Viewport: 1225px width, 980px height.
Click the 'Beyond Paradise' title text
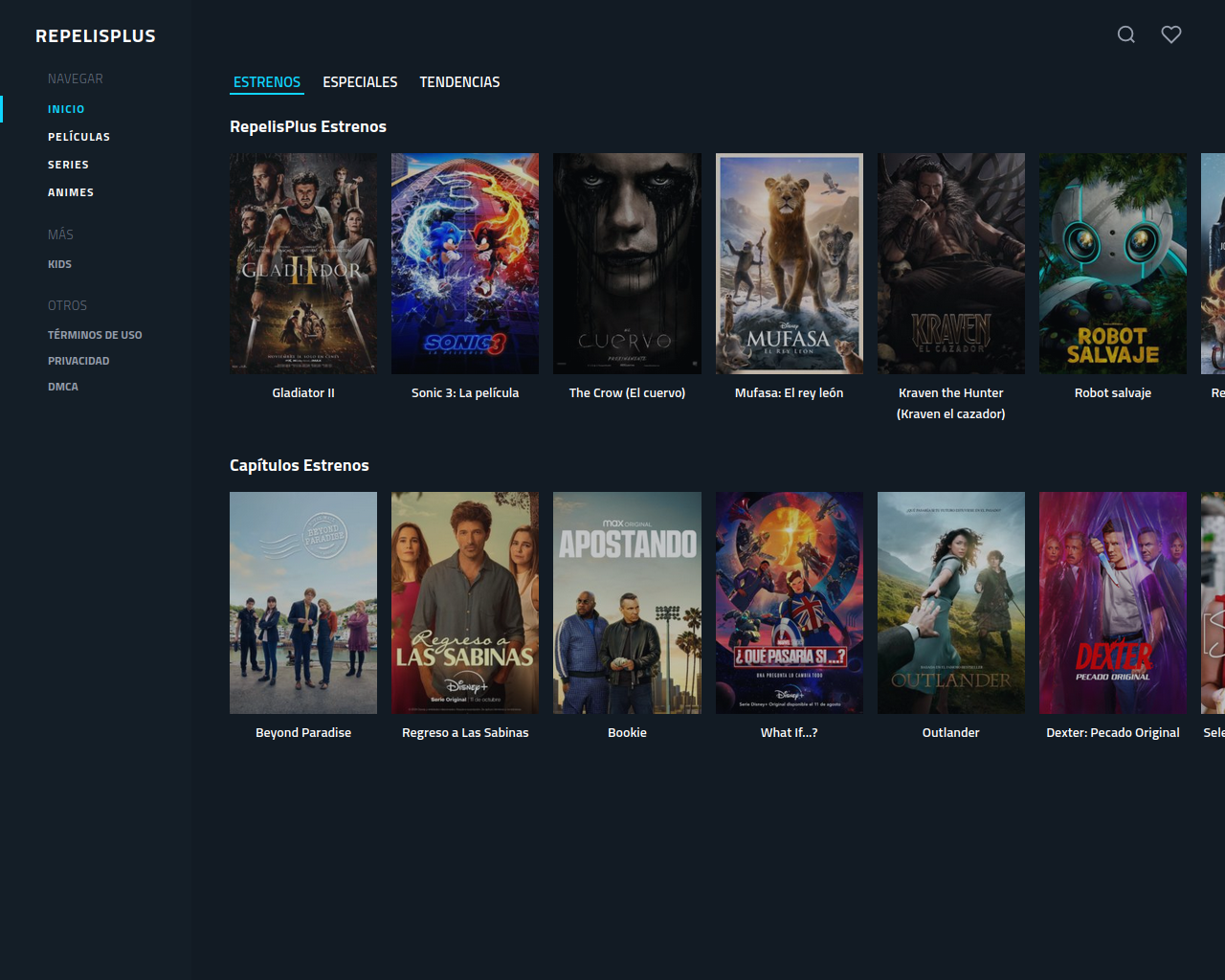(303, 733)
